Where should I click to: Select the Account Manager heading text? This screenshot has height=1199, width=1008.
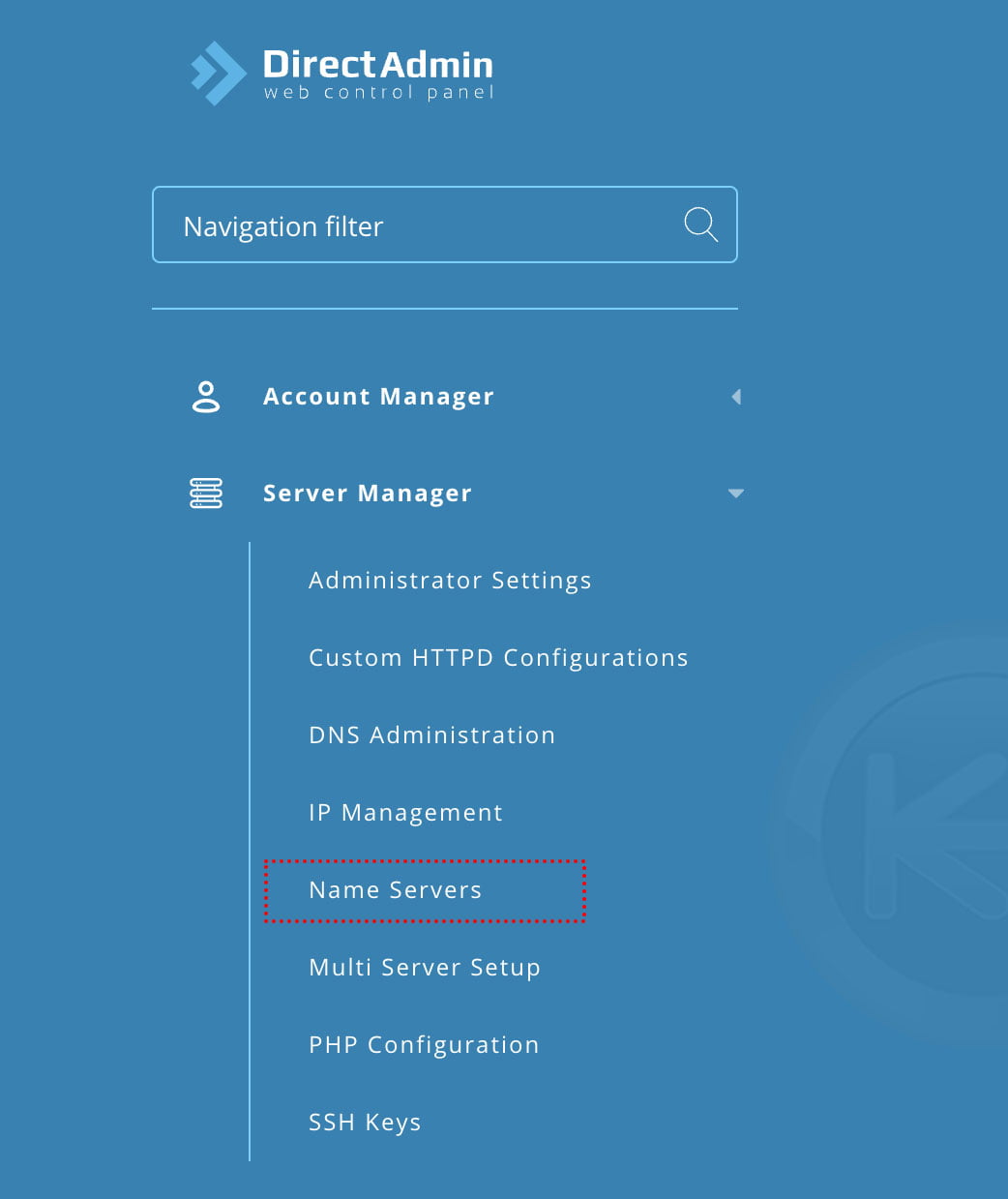point(378,397)
